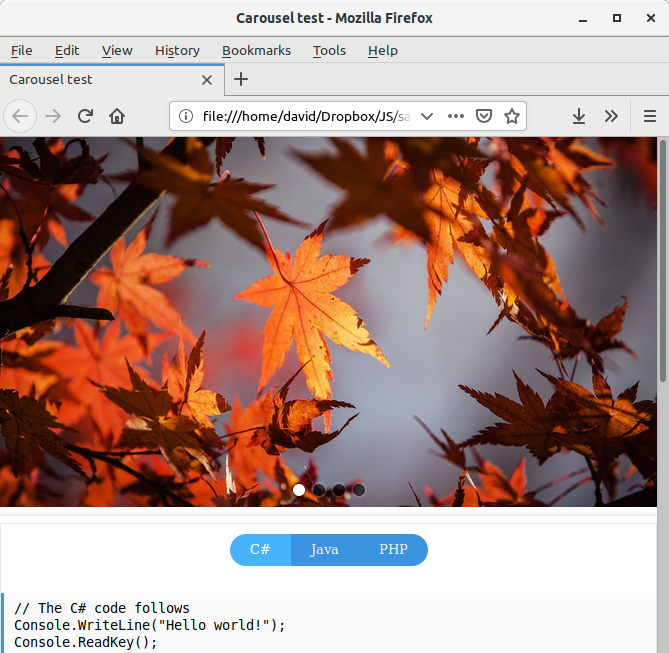Open the History menu
This screenshot has width=669, height=653.
tap(177, 50)
